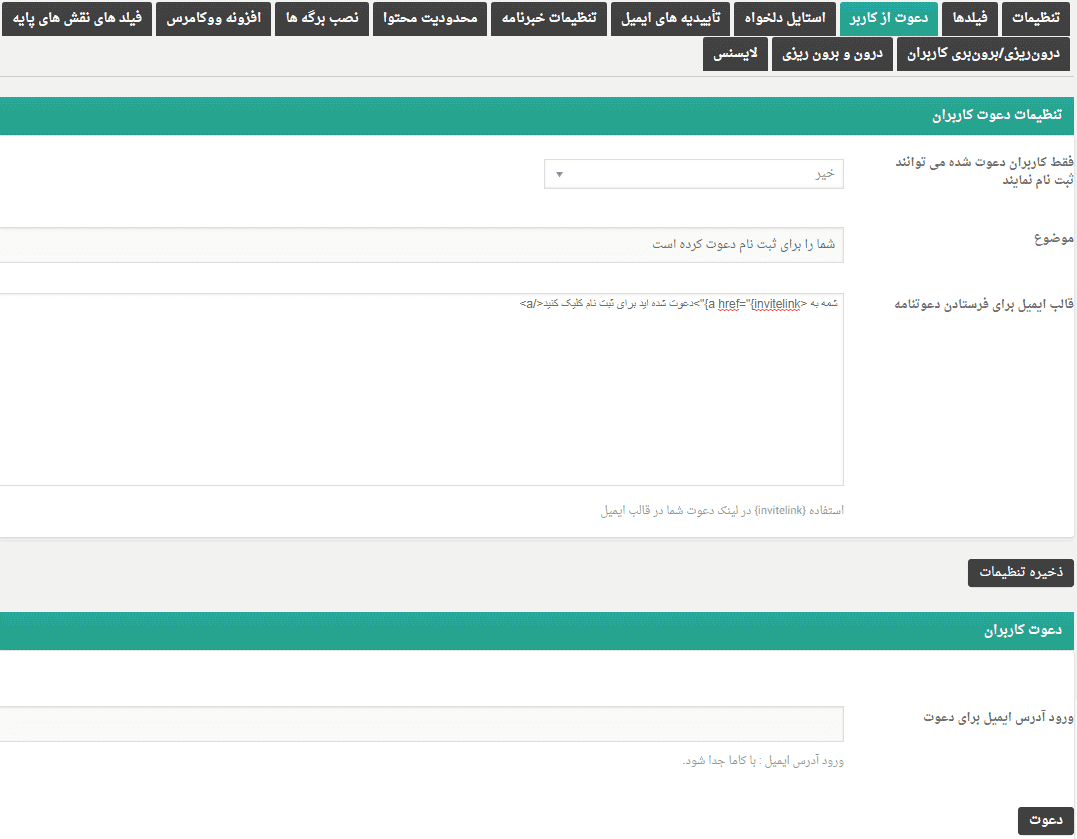Open the تنظیمات tab

1036,19
